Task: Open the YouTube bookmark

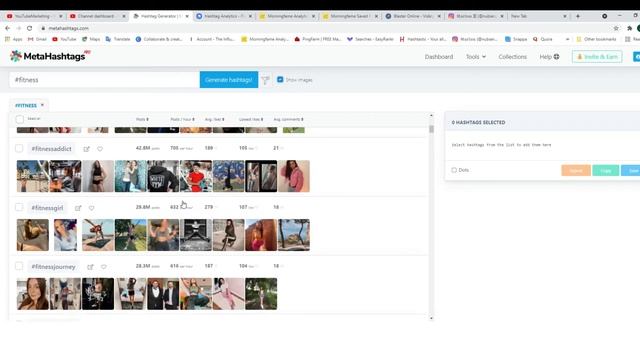Action: click(x=64, y=39)
